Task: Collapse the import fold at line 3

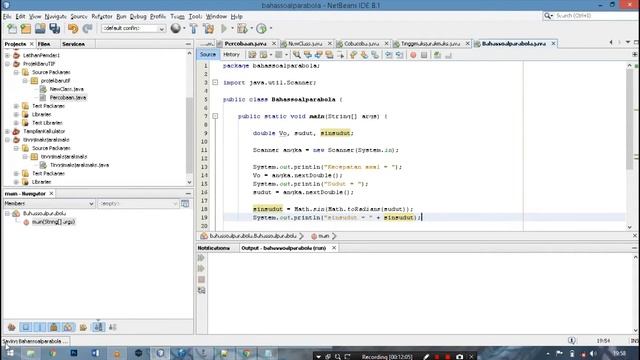Action: [215, 82]
